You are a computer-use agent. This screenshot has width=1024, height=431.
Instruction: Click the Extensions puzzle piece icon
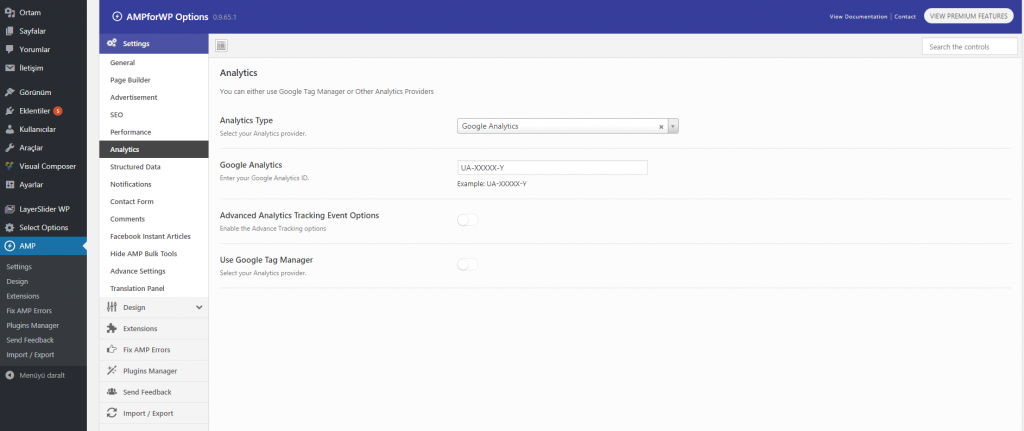coord(111,328)
